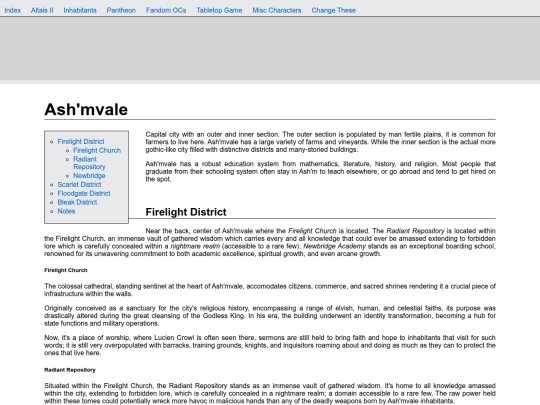Screen dimensions: 540x405
Task: Click italic 'nightmare realm' text
Action: (195, 246)
